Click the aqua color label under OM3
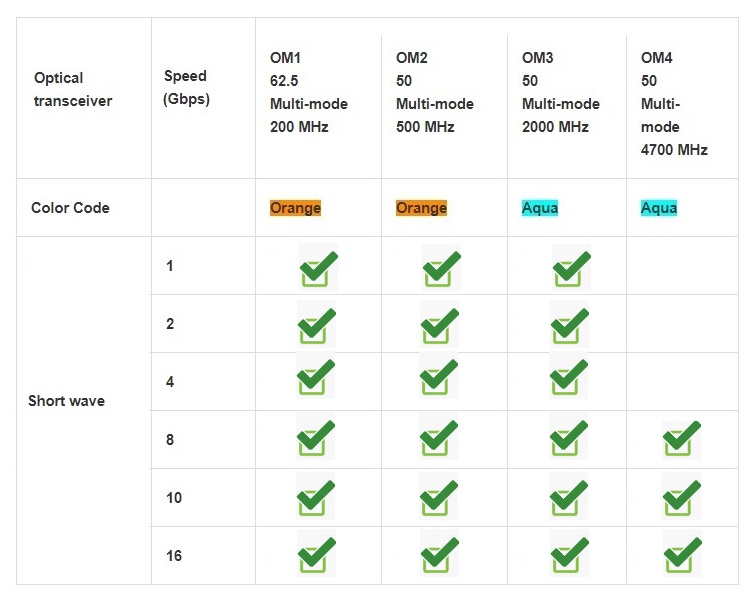The image size is (756, 603). tap(540, 208)
